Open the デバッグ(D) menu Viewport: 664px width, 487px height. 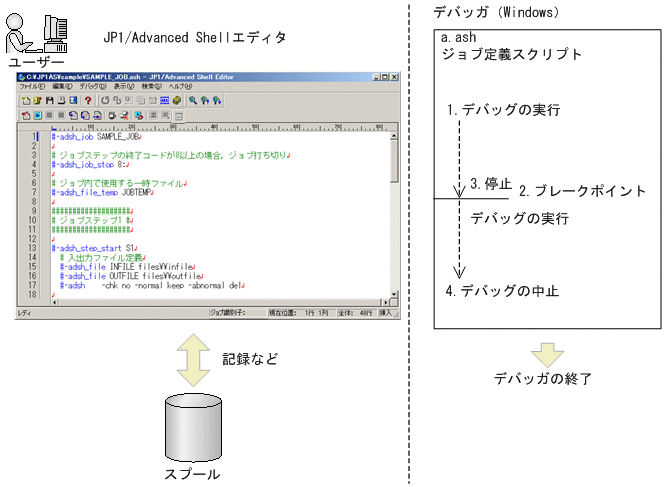click(93, 86)
